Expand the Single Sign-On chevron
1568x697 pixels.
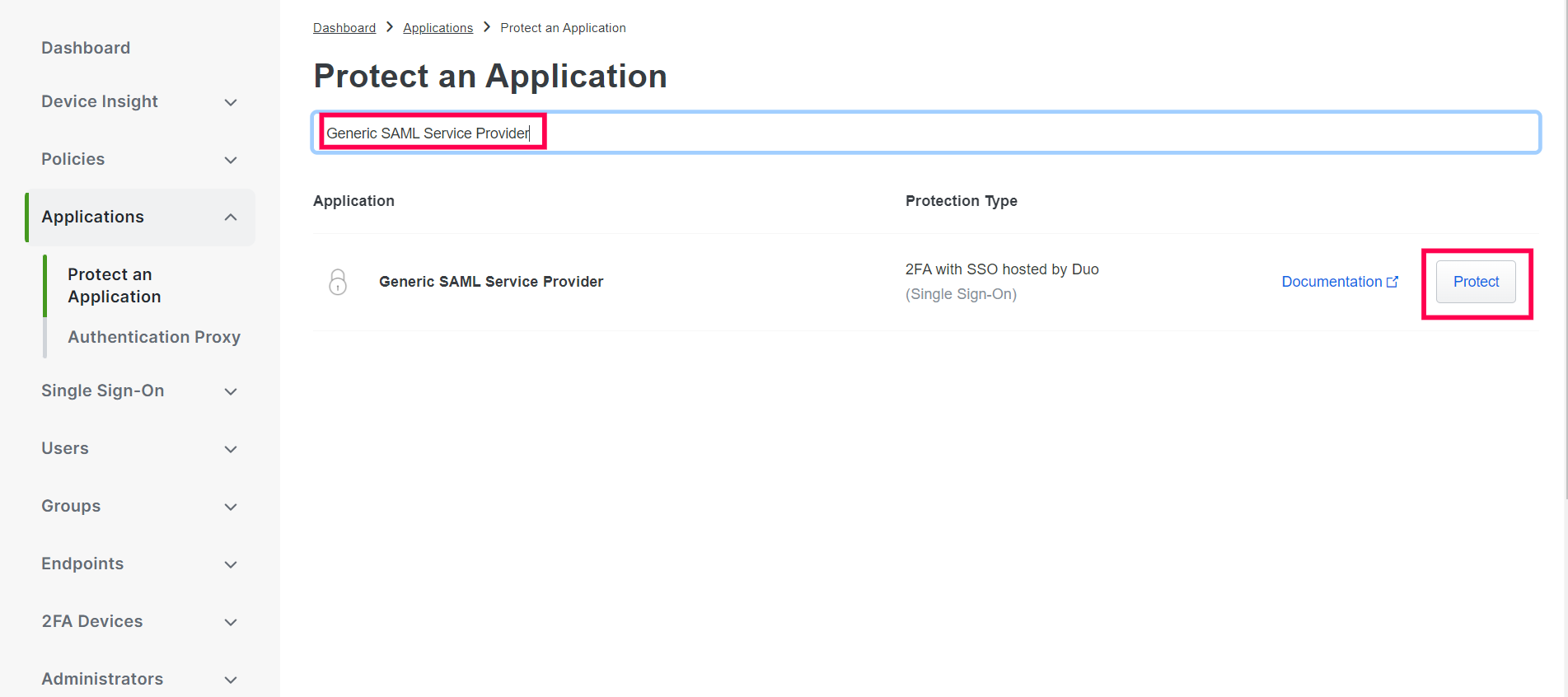(x=231, y=391)
